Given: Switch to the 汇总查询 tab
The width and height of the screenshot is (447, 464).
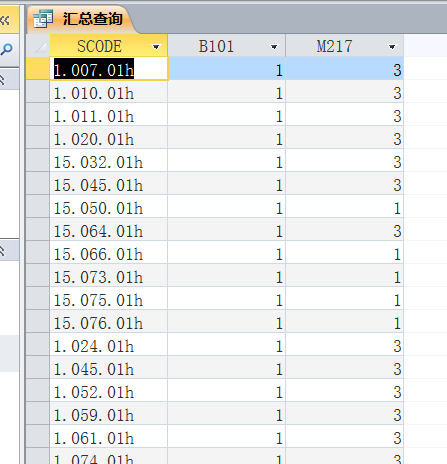Looking at the screenshot, I should coord(81,19).
